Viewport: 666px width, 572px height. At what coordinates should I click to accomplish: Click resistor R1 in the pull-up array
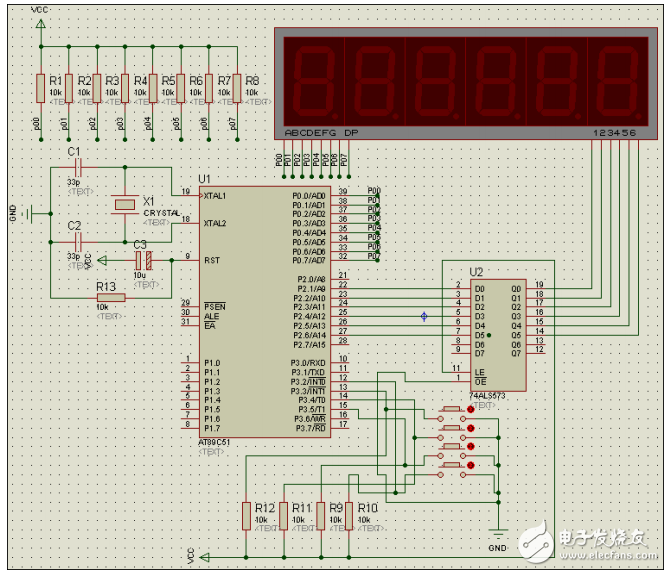[x=39, y=86]
